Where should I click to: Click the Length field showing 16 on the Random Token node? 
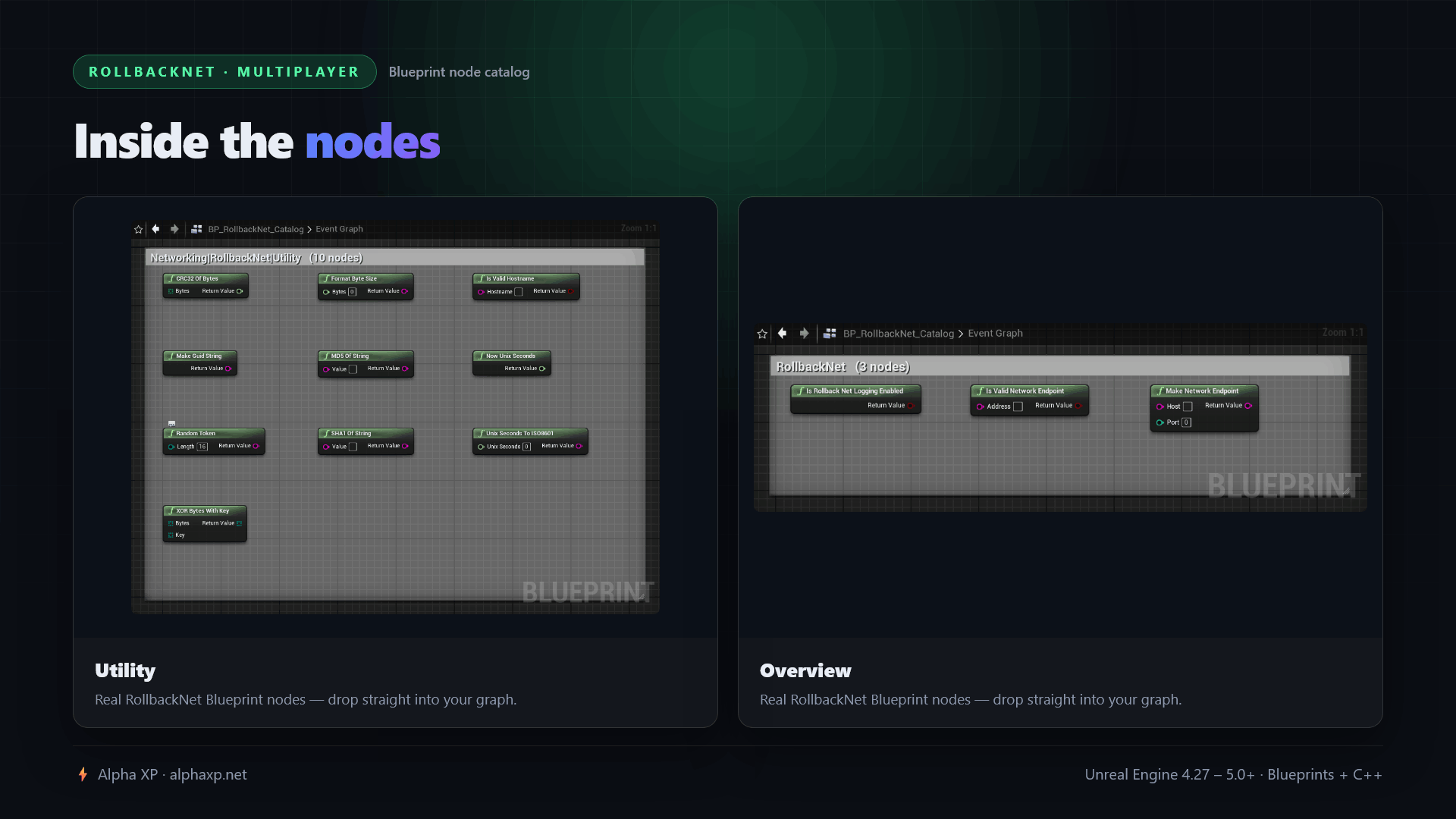point(202,447)
